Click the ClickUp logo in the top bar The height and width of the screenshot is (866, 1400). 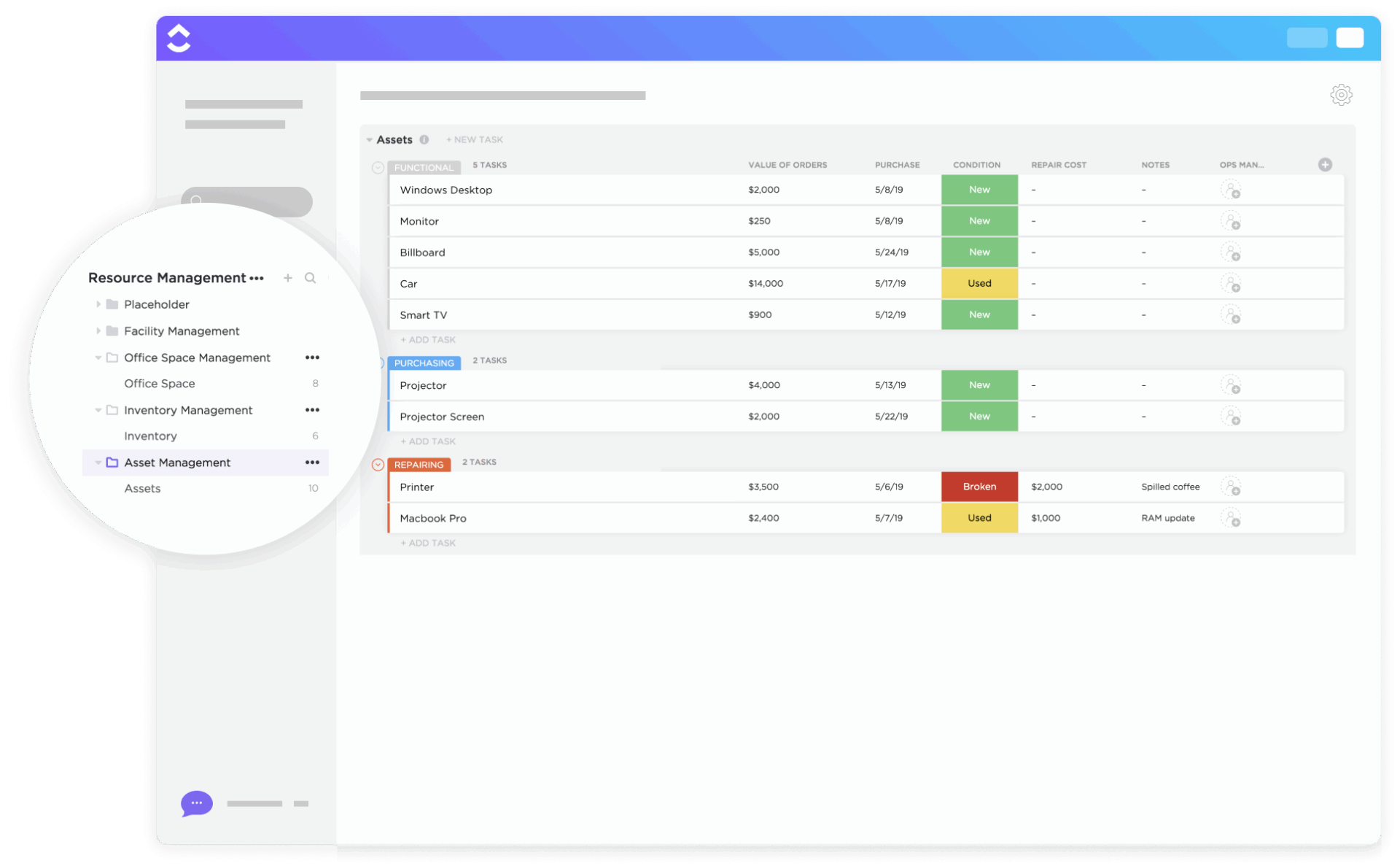(x=178, y=38)
